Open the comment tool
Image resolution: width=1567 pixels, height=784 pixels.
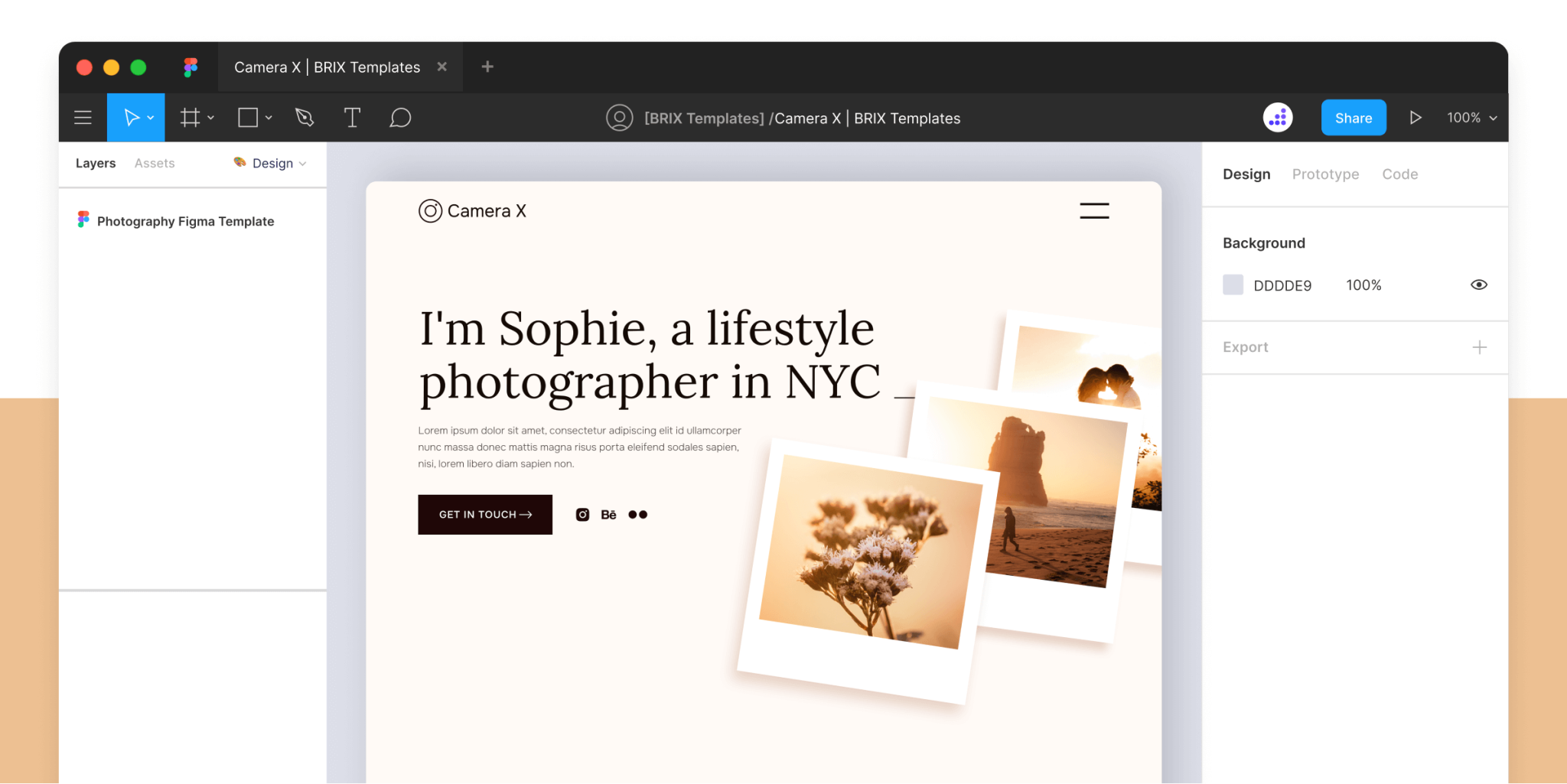click(400, 117)
